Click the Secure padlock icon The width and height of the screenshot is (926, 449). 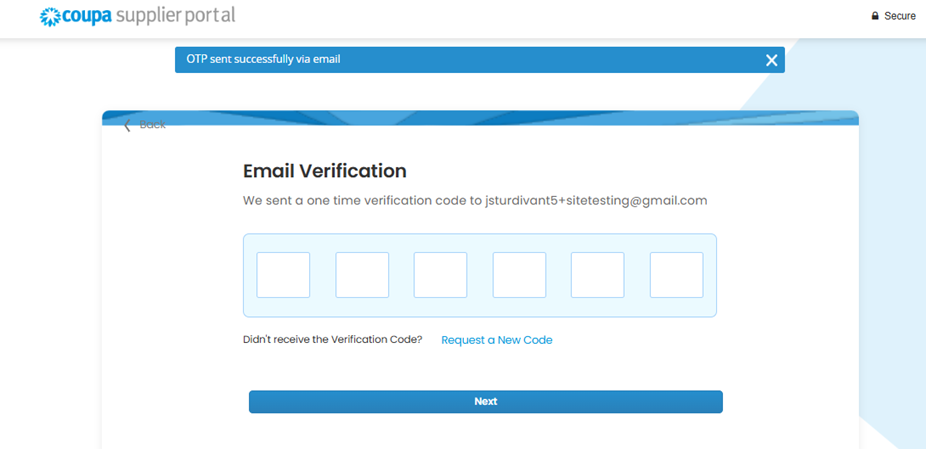coord(875,16)
